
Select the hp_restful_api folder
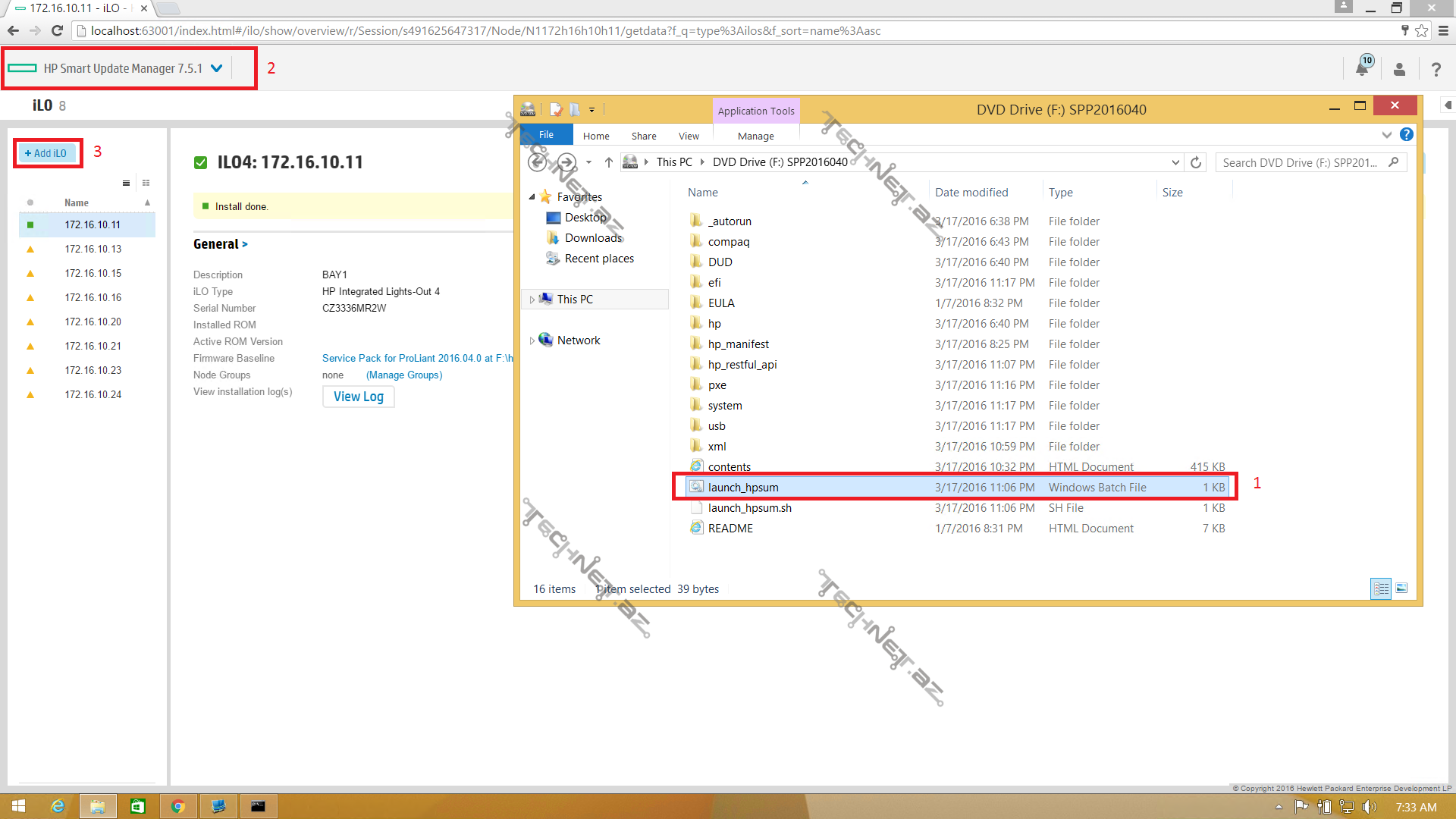pyautogui.click(x=742, y=364)
